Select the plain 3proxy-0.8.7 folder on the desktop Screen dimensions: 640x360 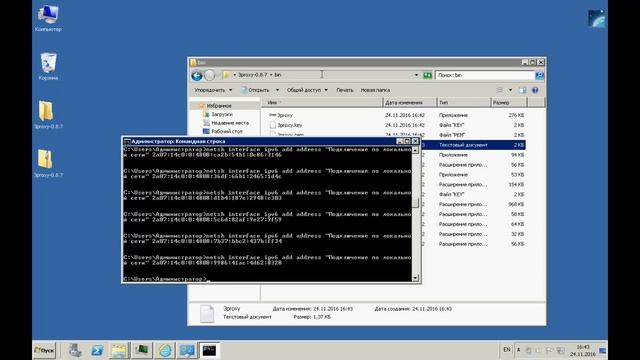(48, 114)
